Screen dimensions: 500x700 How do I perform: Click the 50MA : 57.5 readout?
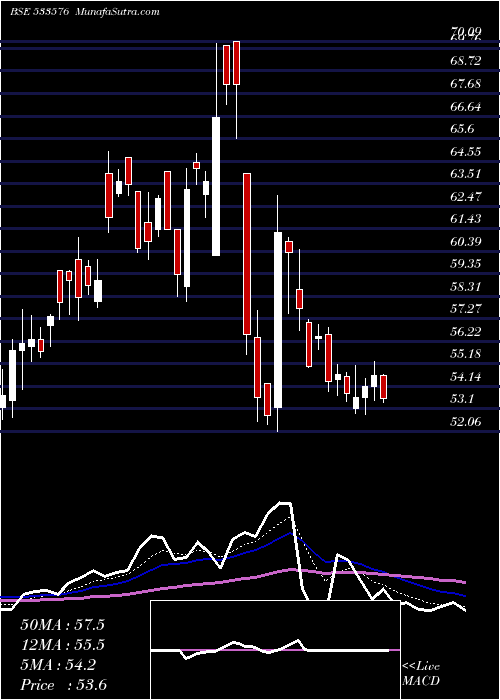[62, 625]
